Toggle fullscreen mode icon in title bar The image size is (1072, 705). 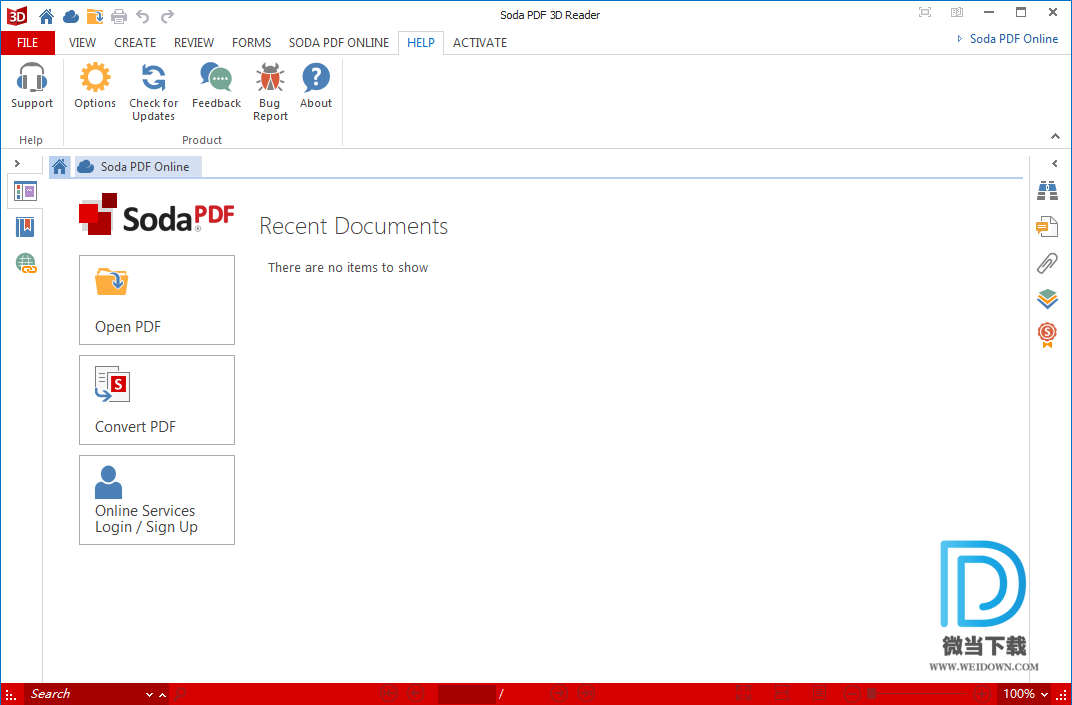[x=924, y=12]
